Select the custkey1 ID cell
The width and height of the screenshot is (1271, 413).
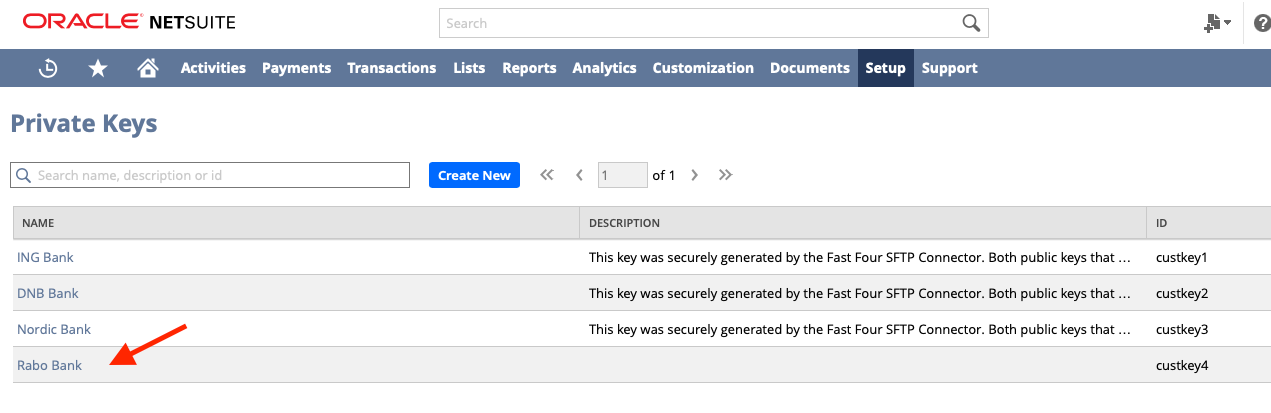click(1182, 257)
